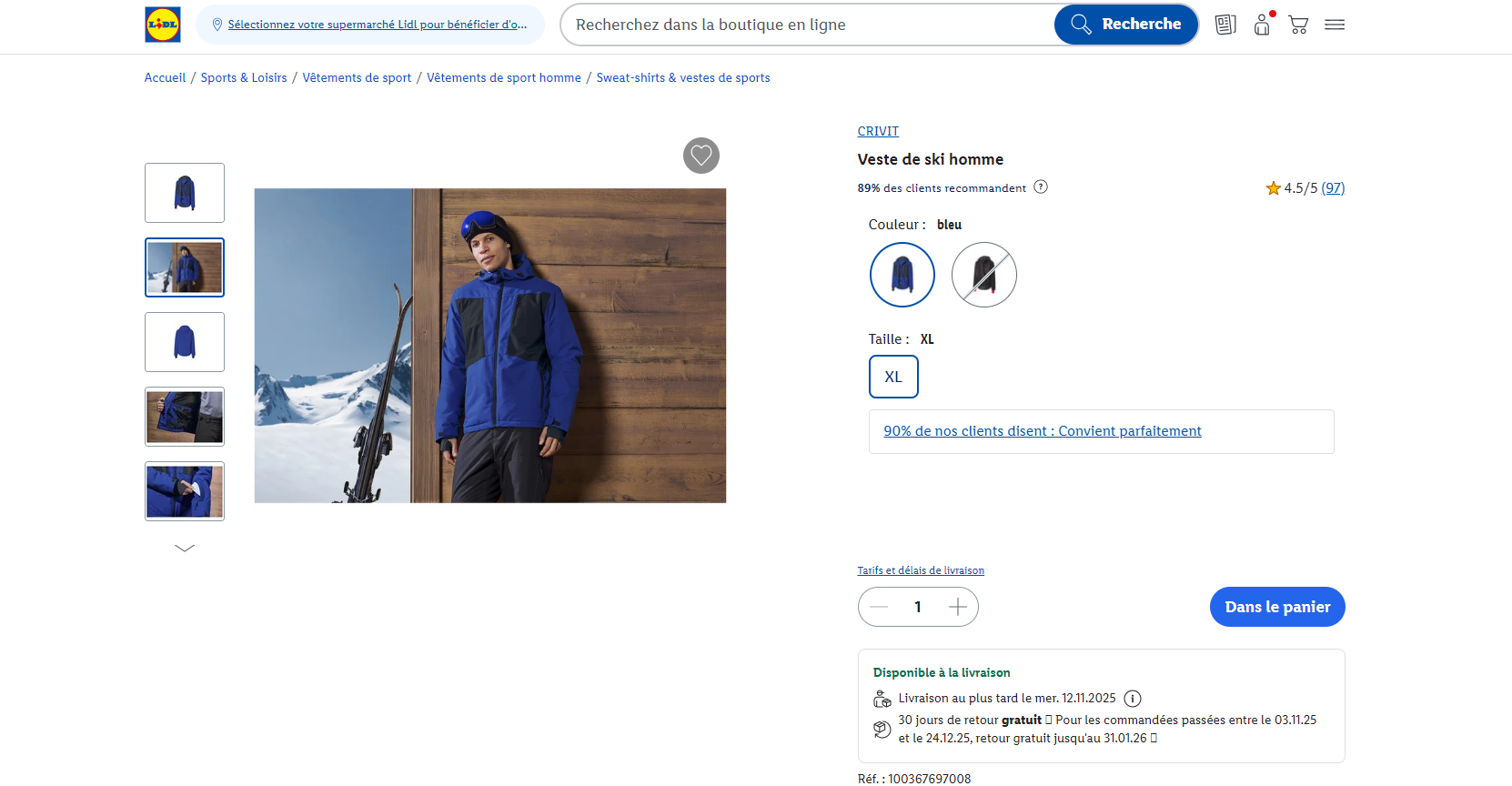This screenshot has width=1512, height=786.
Task: Open the CRIVIT brand link
Action: tap(878, 131)
